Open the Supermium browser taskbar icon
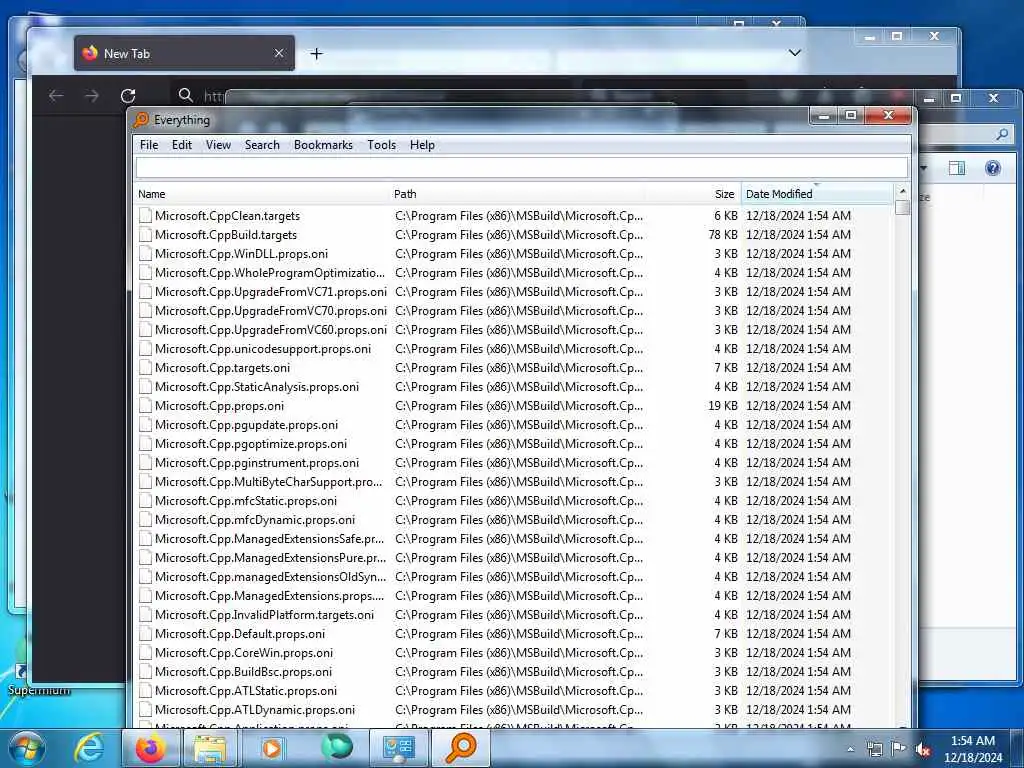Screen dimensions: 1024x768 [x=336, y=748]
